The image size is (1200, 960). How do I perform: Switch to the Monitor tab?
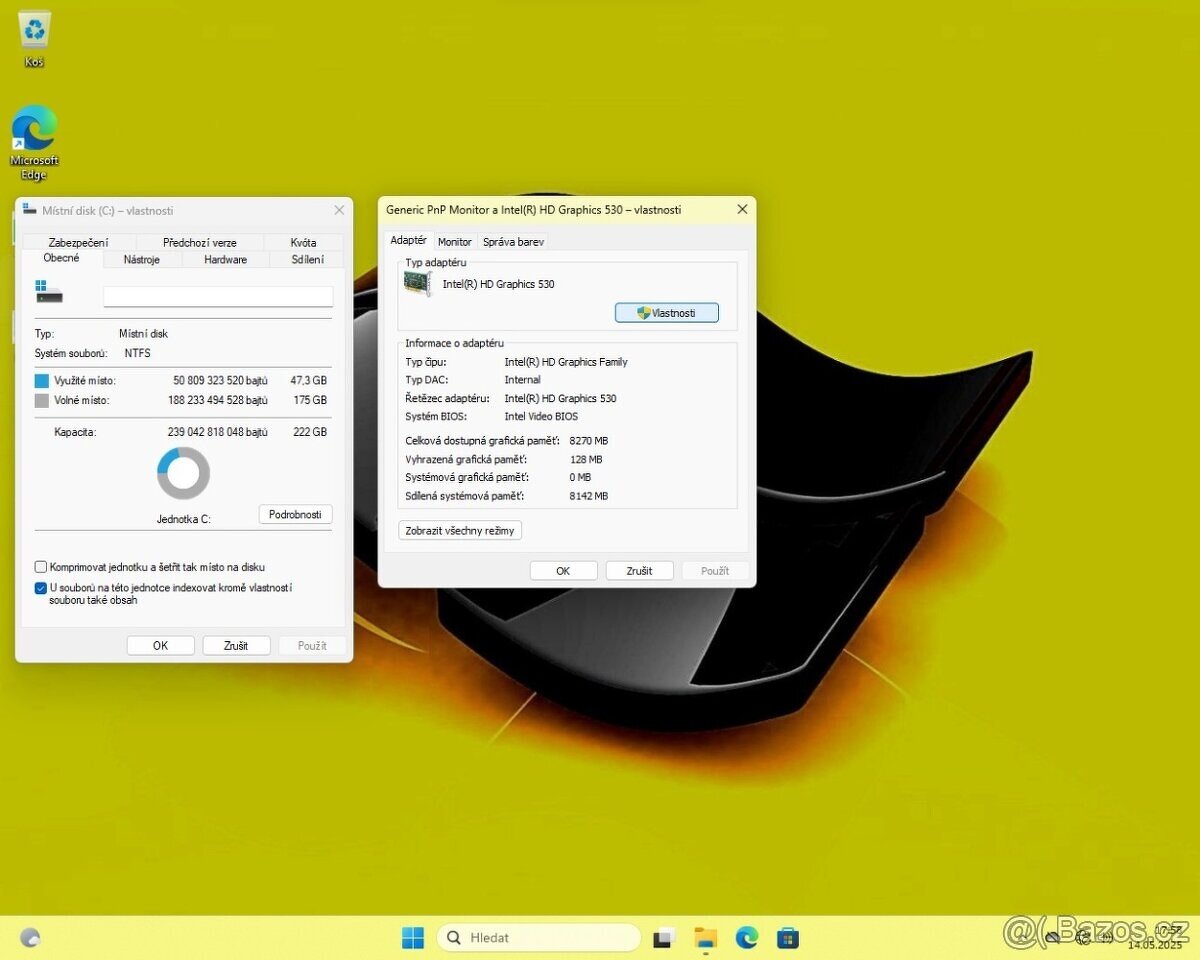(x=455, y=241)
